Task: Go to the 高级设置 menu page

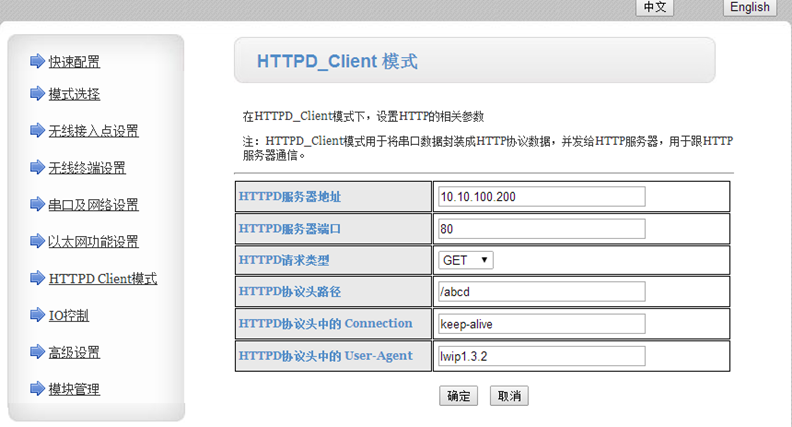Action: tap(74, 353)
